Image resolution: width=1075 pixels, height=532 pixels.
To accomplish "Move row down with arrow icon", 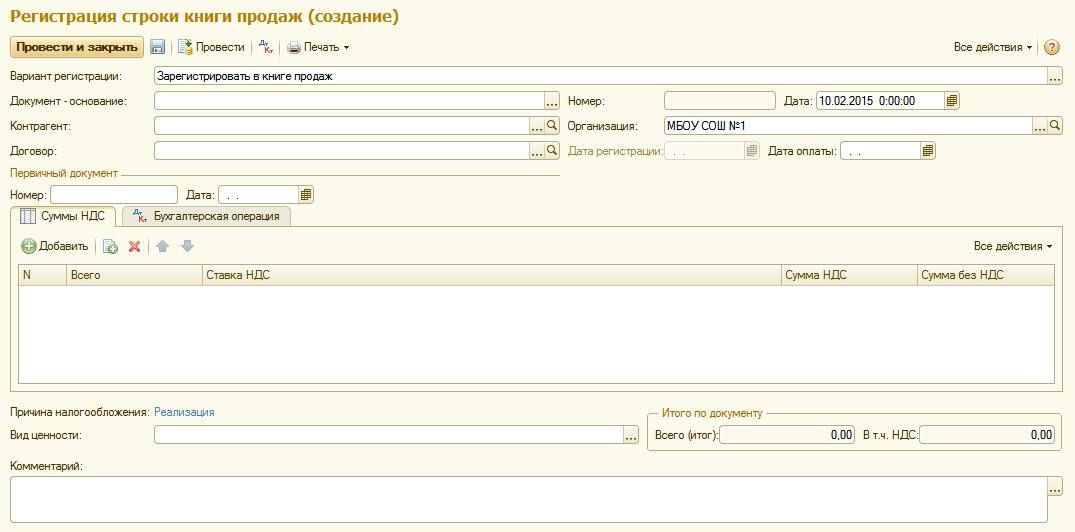I will tap(187, 246).
